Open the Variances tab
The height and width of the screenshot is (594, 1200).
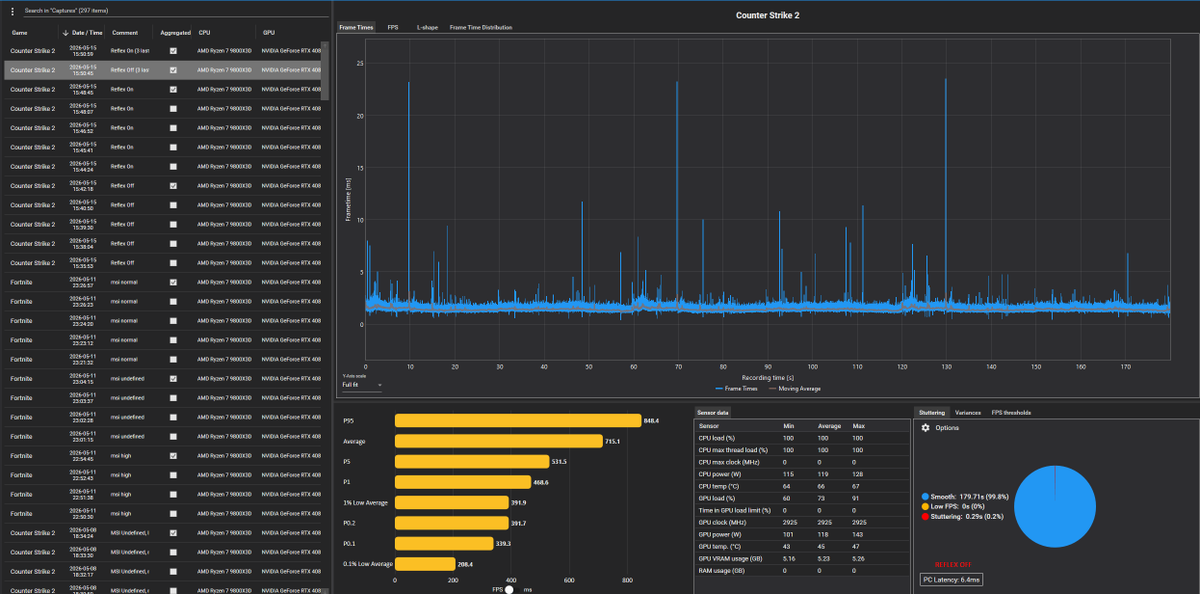tap(968, 412)
